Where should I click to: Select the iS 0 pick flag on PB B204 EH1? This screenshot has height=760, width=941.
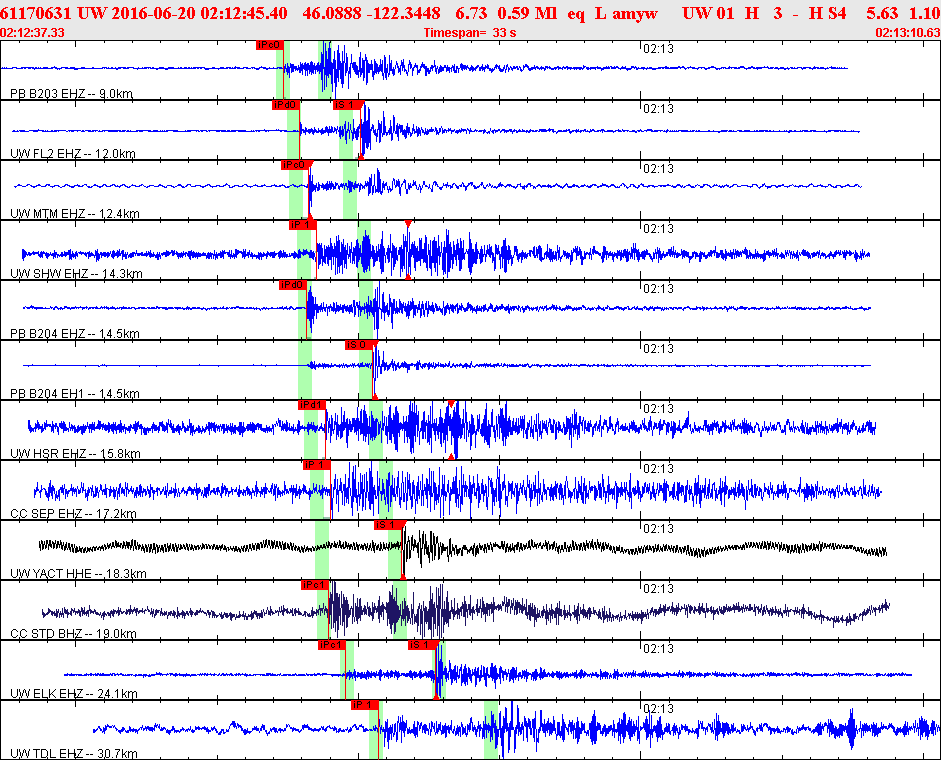(x=358, y=345)
